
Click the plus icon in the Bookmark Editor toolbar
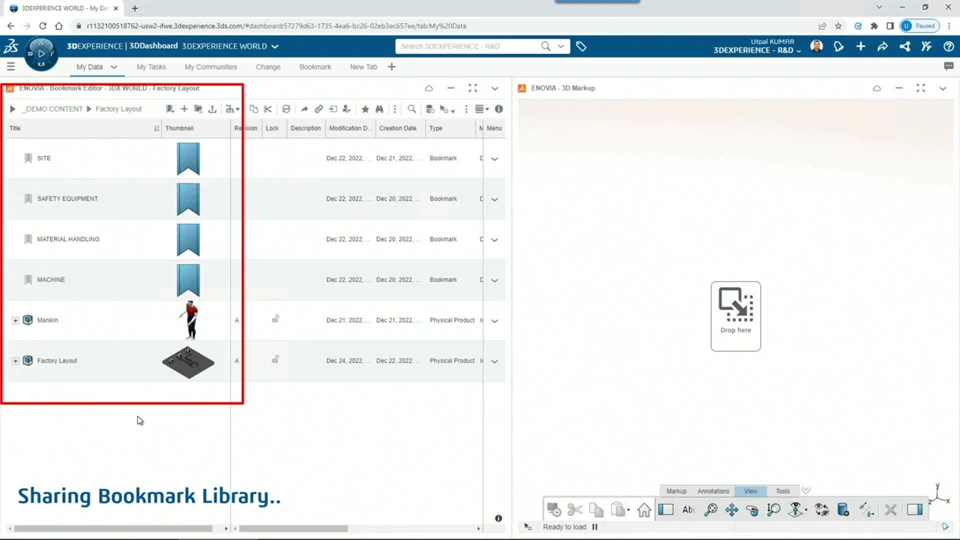pyautogui.click(x=184, y=109)
